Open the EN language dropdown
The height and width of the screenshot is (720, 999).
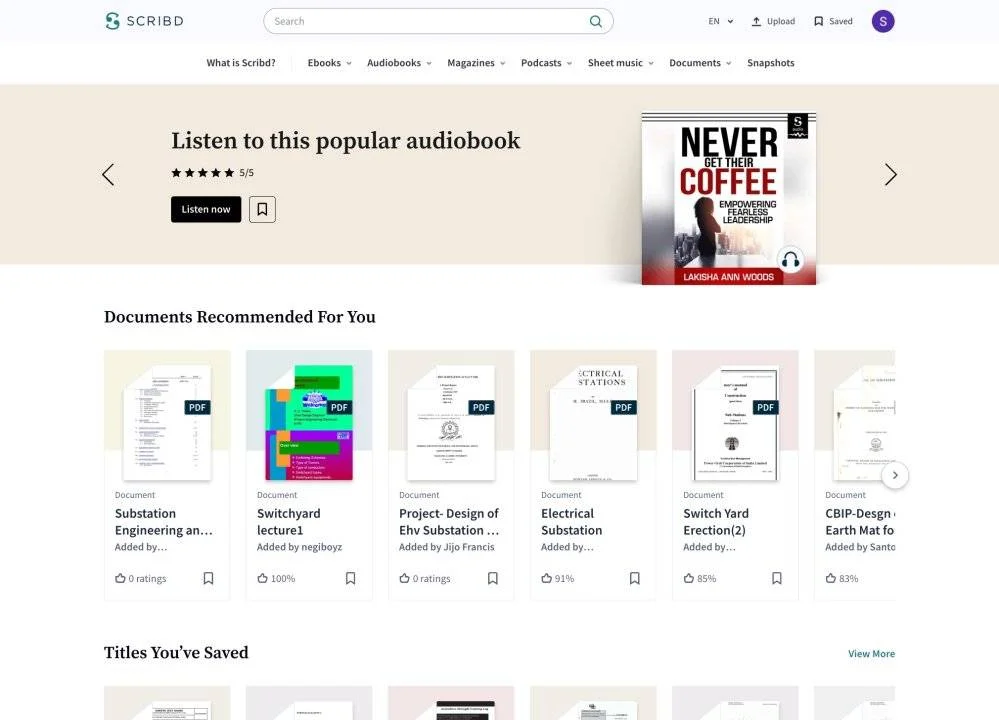(721, 21)
